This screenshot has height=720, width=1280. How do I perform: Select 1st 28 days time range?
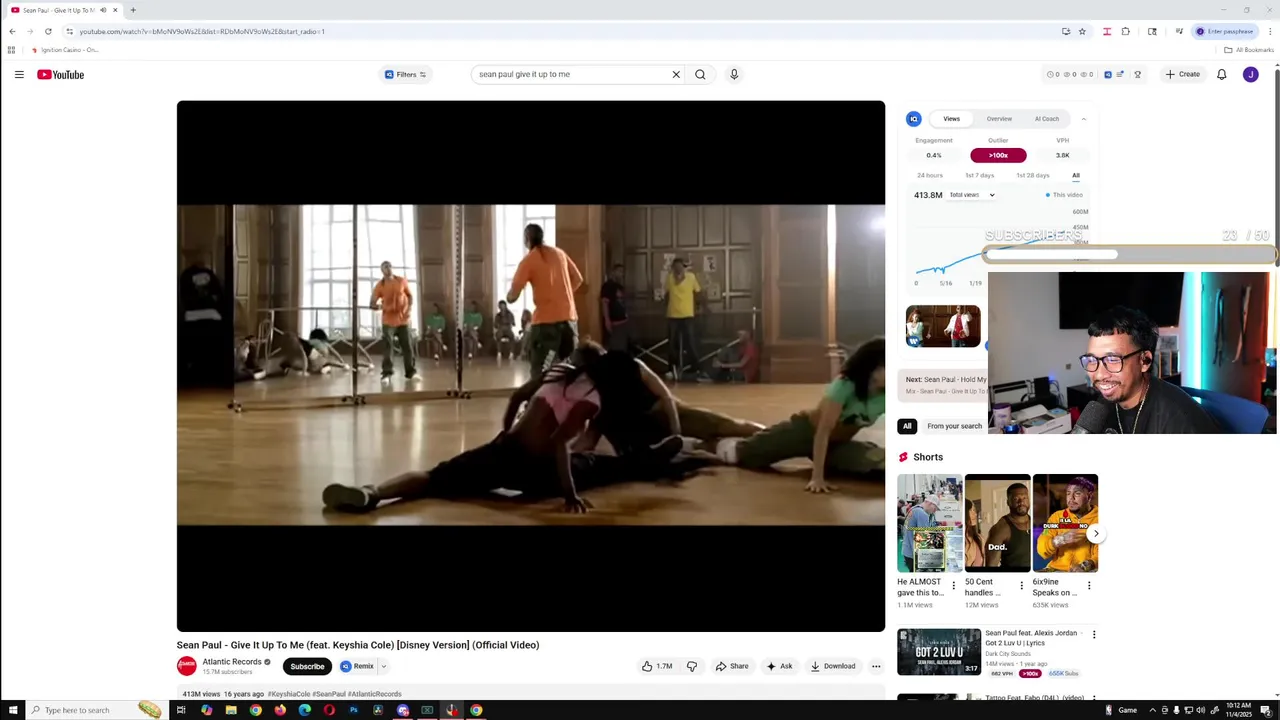tap(1033, 175)
